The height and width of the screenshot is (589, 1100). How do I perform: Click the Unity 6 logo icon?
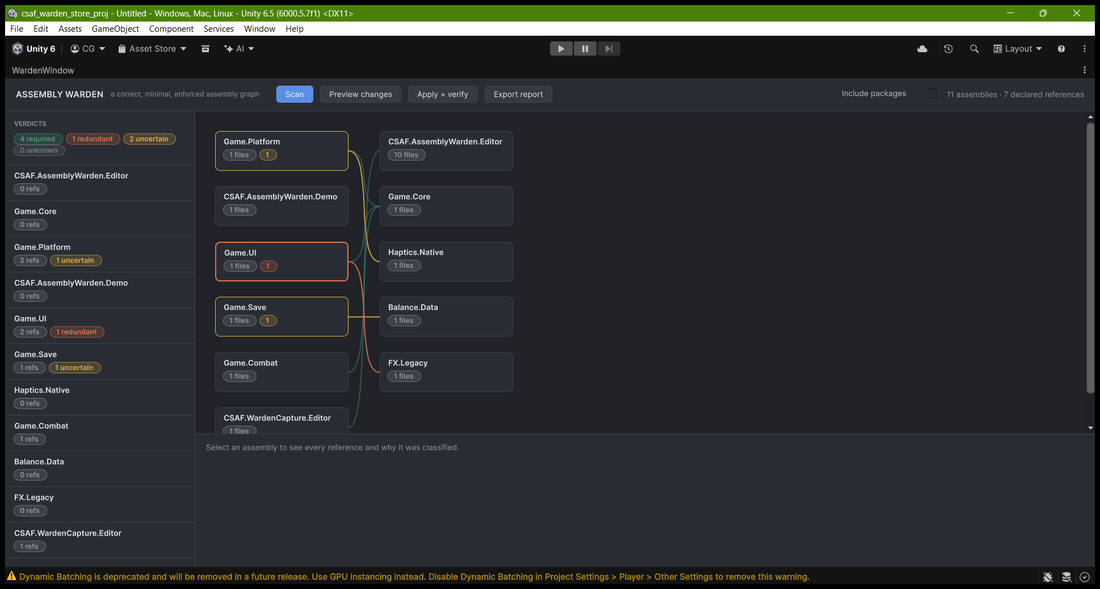pos(18,48)
